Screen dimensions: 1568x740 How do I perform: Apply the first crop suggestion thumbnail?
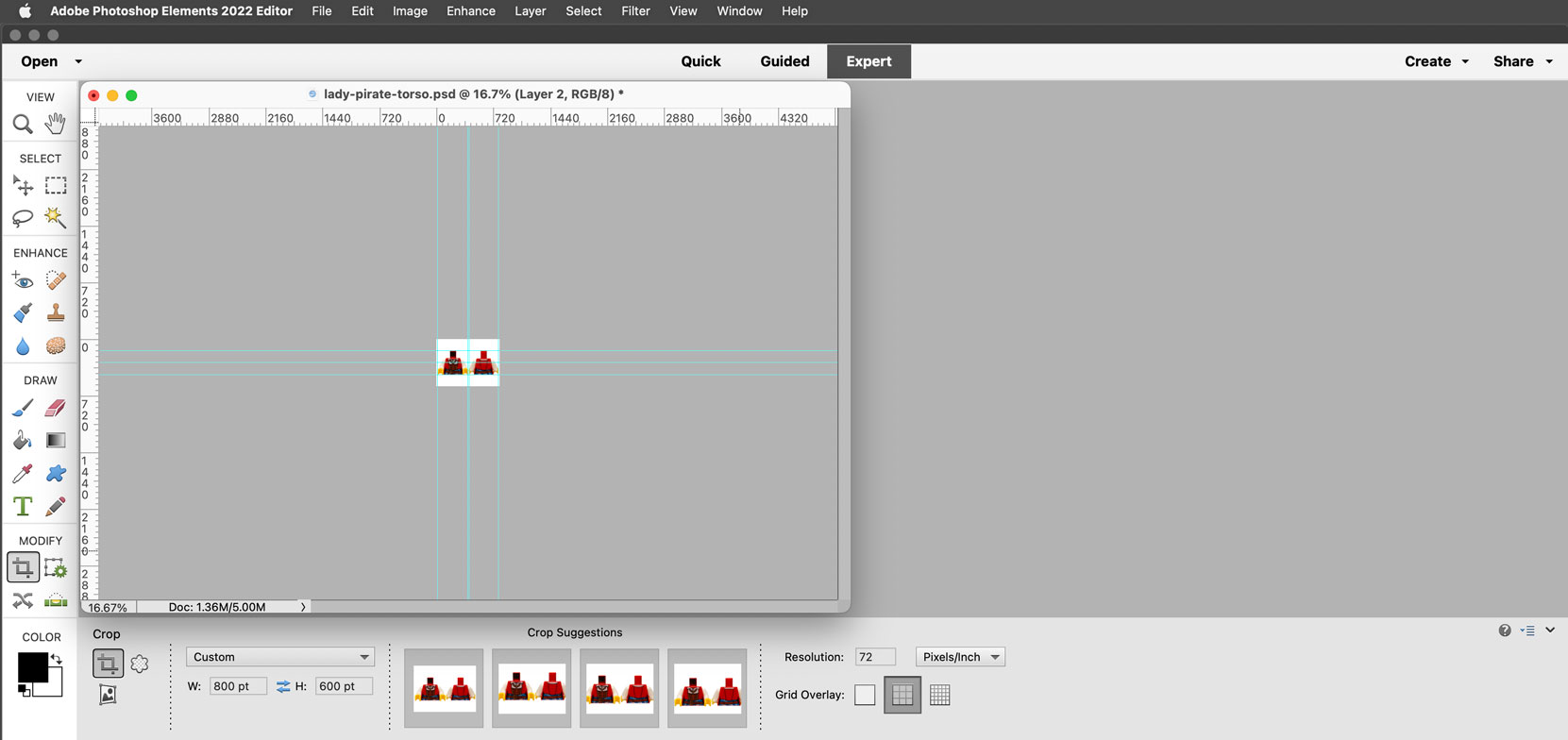444,688
